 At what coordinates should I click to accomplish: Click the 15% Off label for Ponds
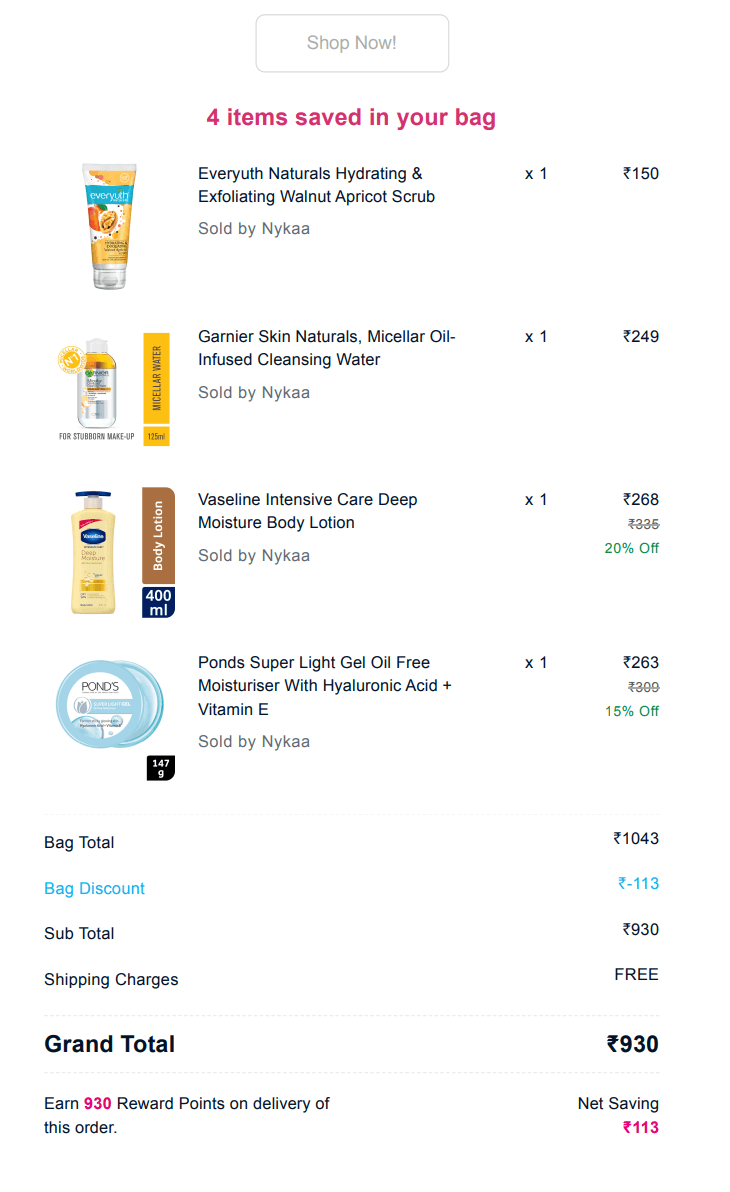point(632,712)
